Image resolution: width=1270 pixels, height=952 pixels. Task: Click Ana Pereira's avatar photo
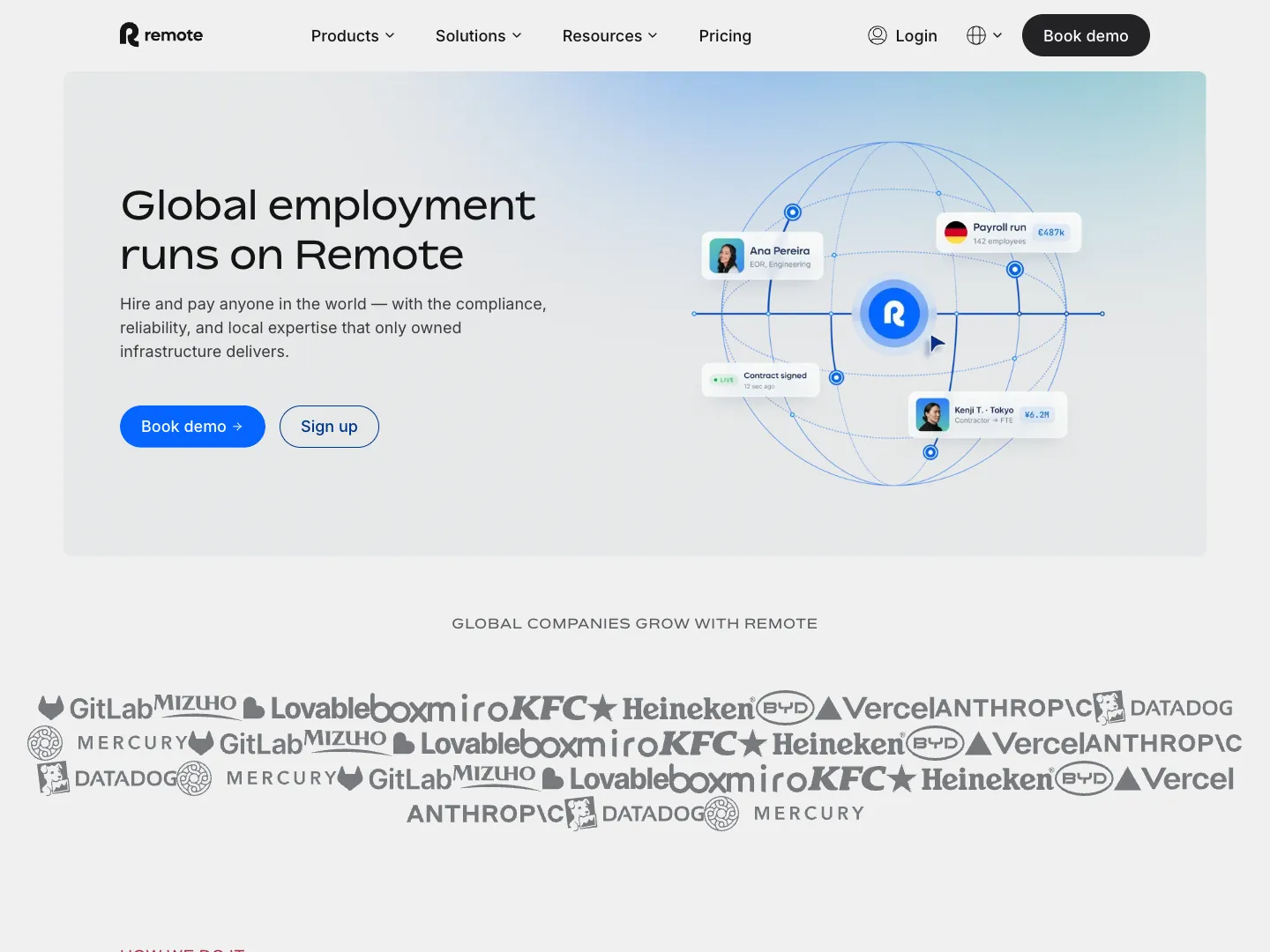[727, 257]
